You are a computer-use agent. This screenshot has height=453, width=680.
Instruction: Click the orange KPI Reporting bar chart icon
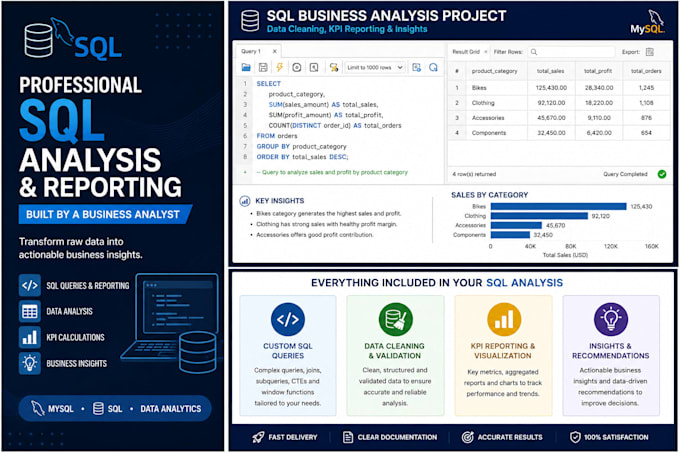pyautogui.click(x=503, y=320)
